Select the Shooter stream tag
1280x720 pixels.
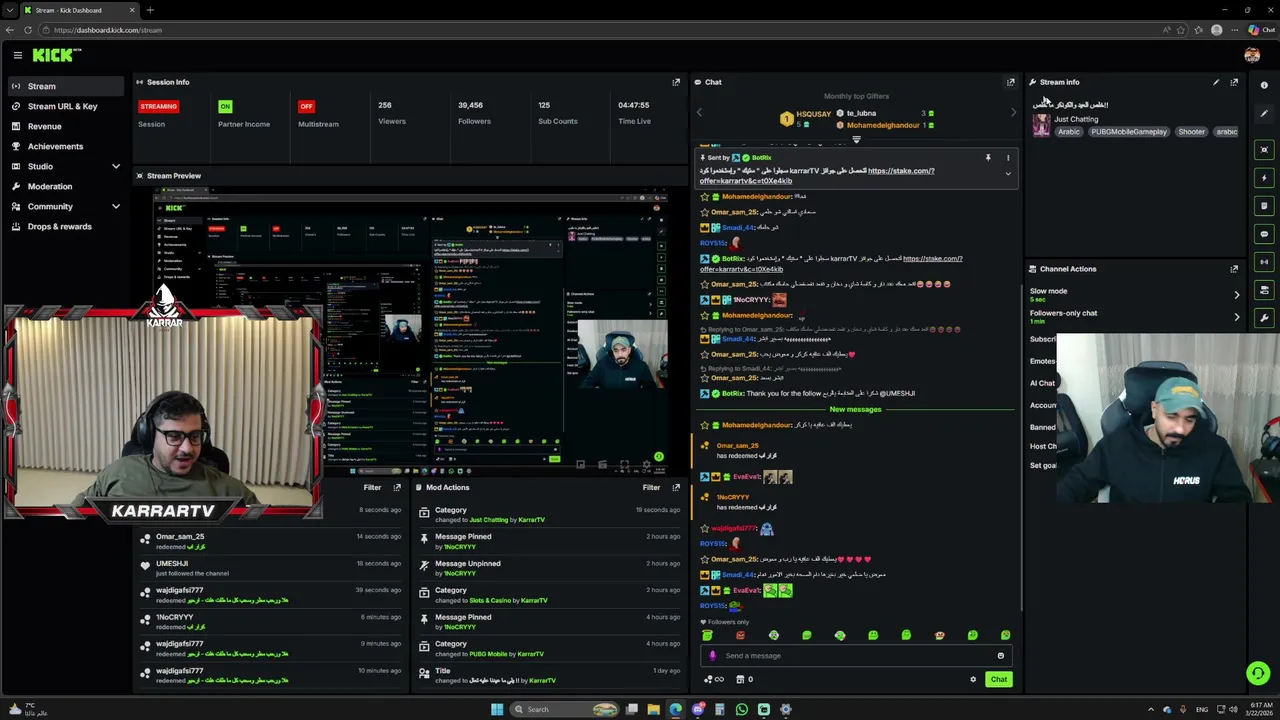pyautogui.click(x=1191, y=132)
